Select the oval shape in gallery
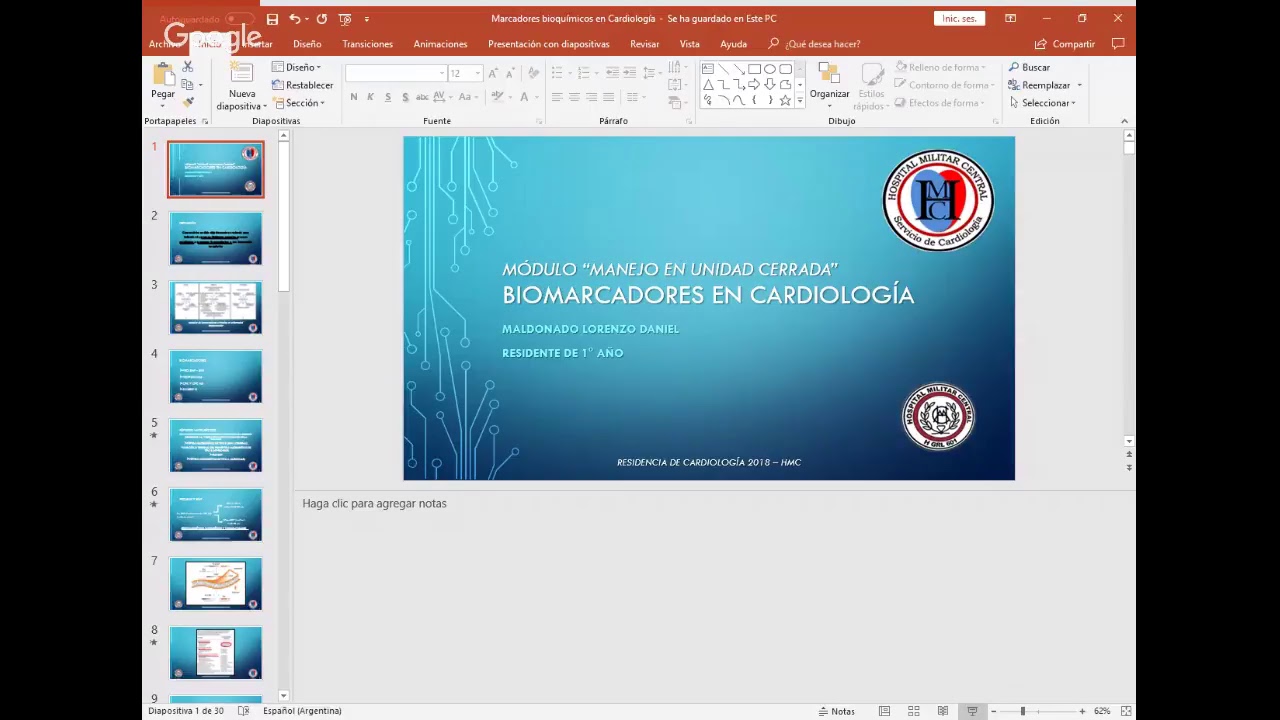Viewport: 1280px width, 720px height. (x=770, y=69)
